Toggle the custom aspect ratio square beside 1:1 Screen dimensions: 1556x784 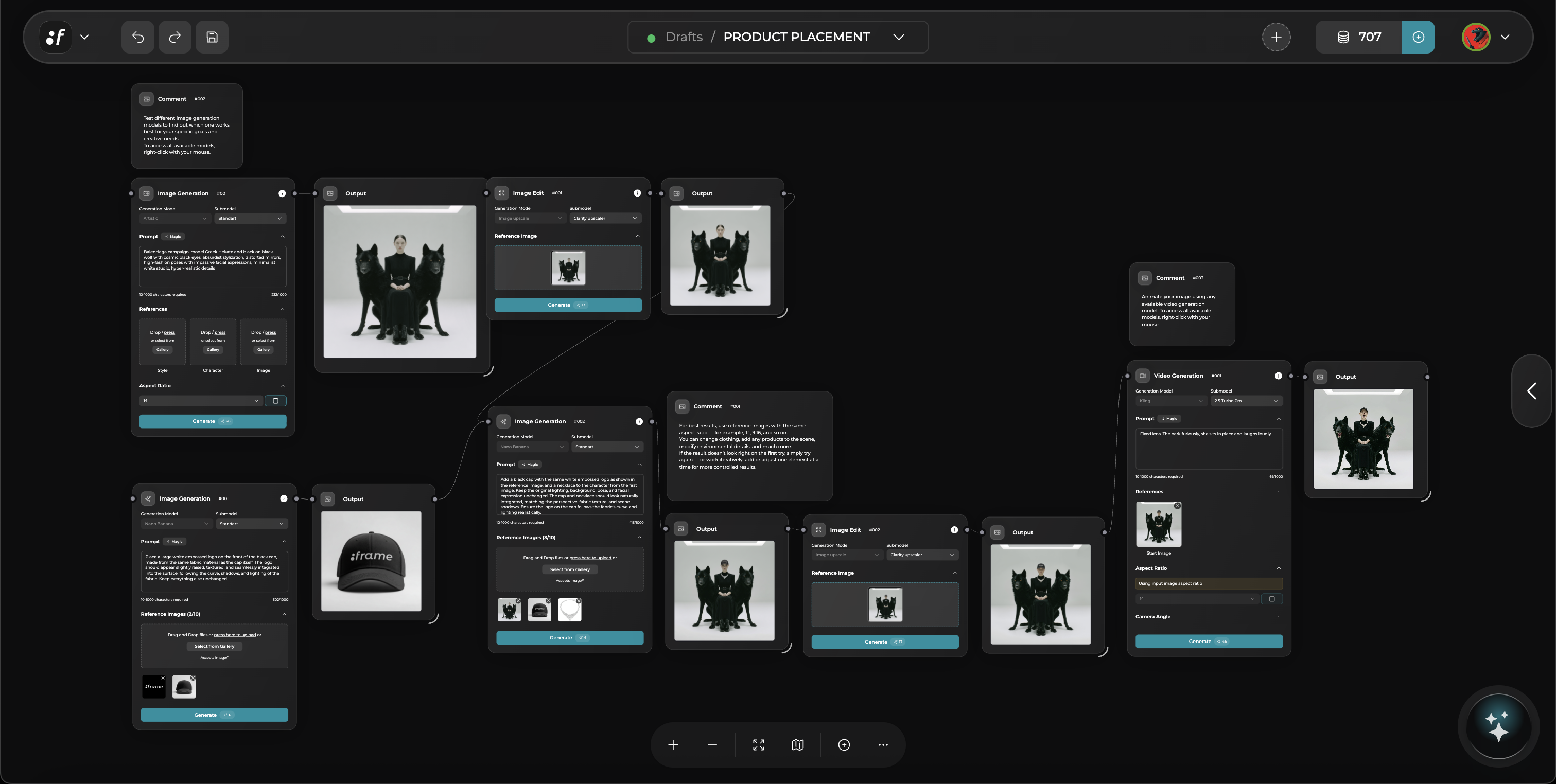click(275, 400)
